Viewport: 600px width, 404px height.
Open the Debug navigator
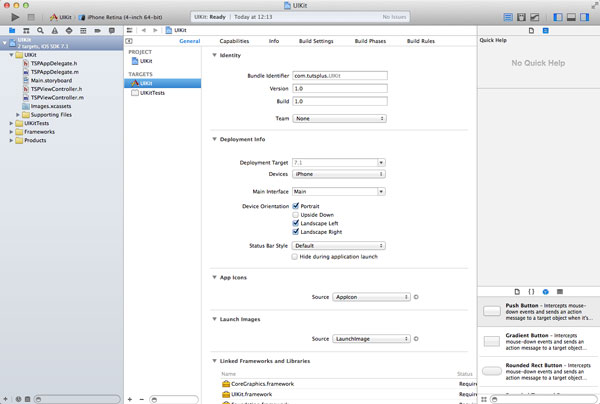point(83,31)
